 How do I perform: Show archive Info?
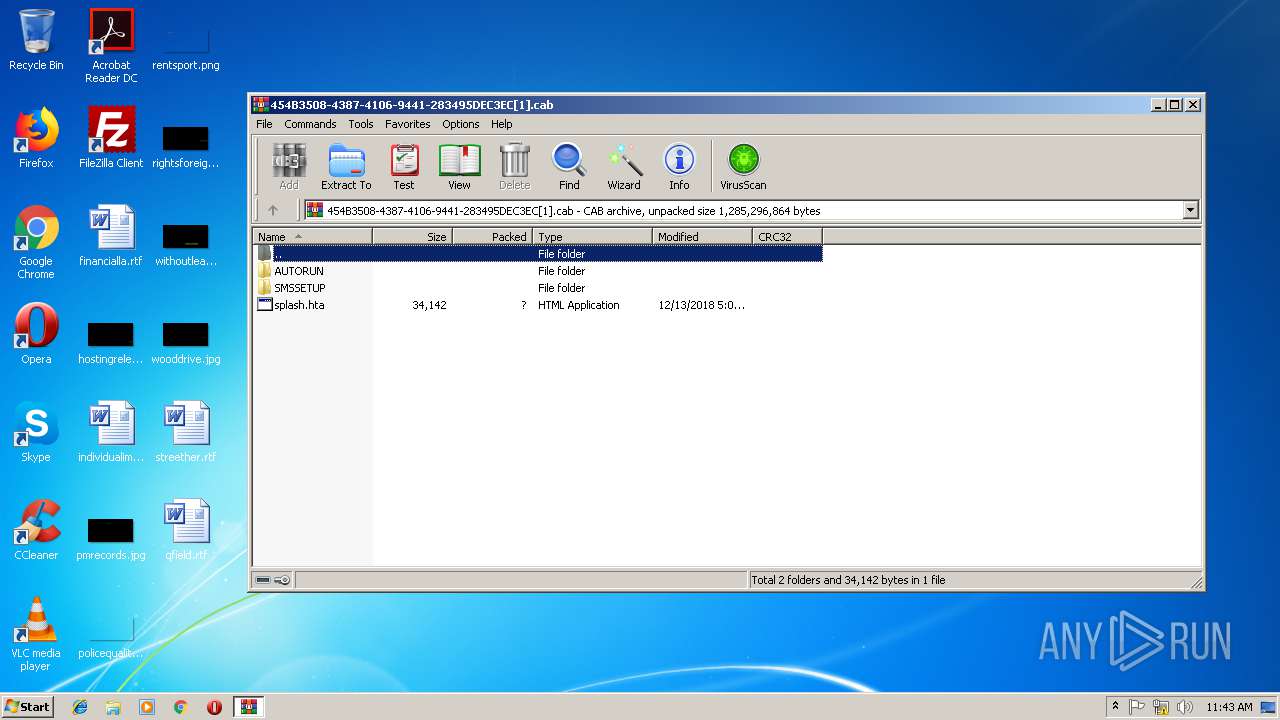pyautogui.click(x=679, y=166)
